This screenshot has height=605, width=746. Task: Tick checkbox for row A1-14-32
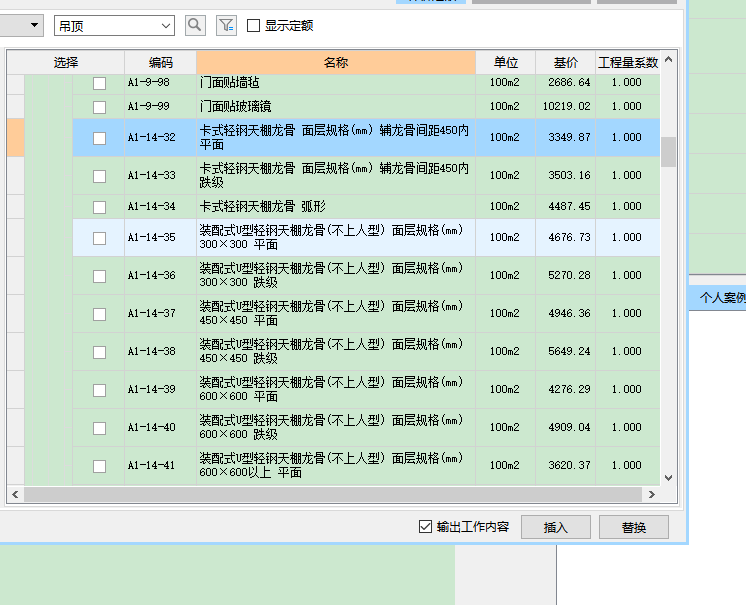click(99, 138)
